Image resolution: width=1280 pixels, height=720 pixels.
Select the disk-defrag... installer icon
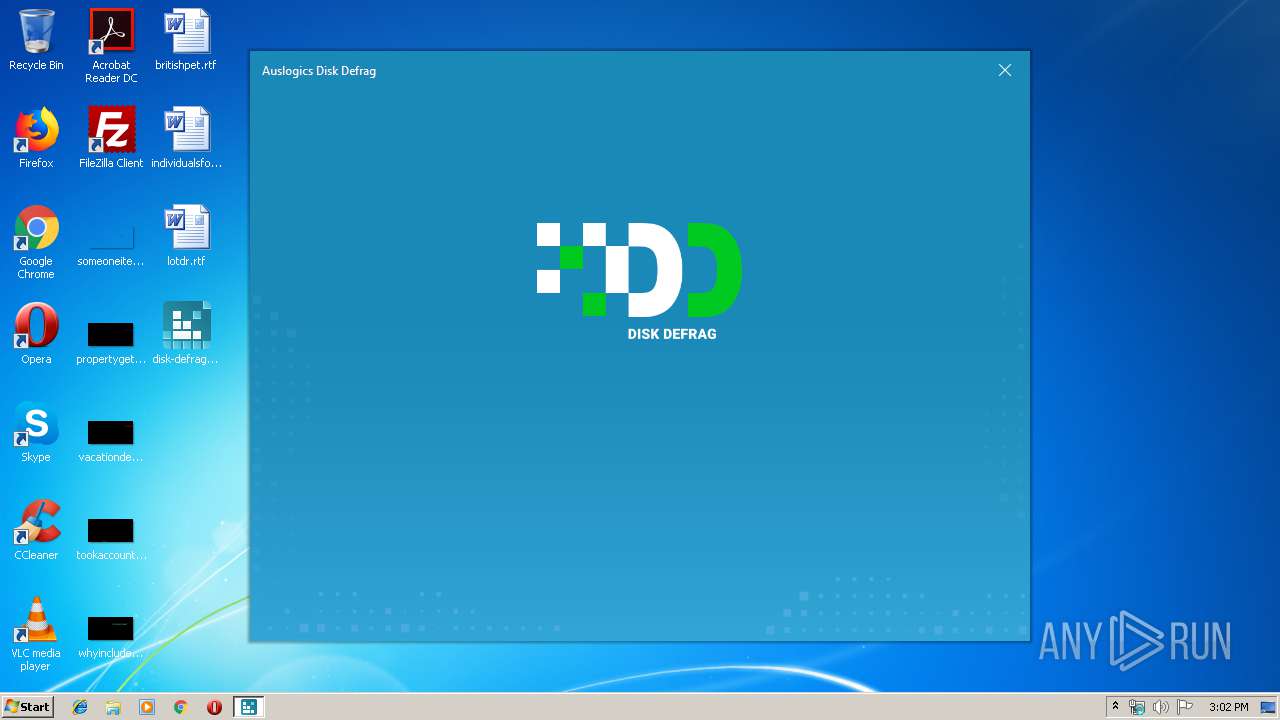(186, 334)
